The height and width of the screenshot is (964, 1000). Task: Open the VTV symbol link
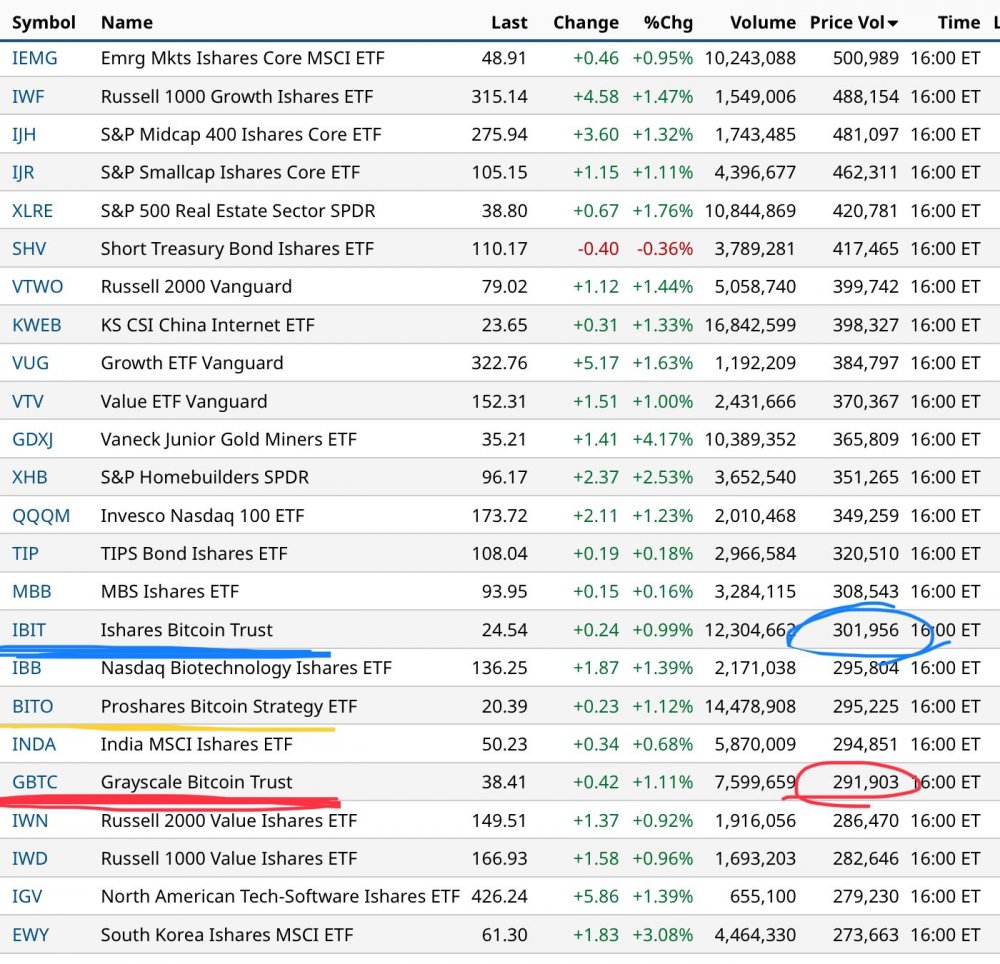27,401
